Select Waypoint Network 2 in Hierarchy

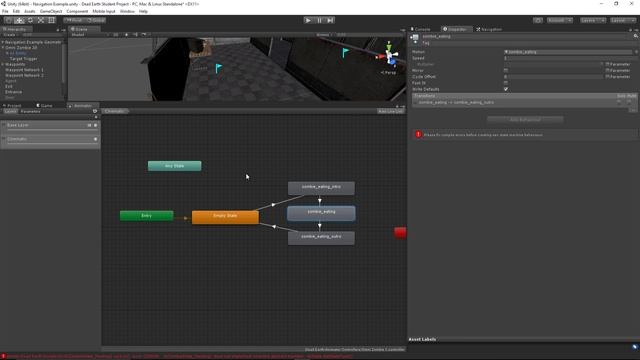pos(24,76)
